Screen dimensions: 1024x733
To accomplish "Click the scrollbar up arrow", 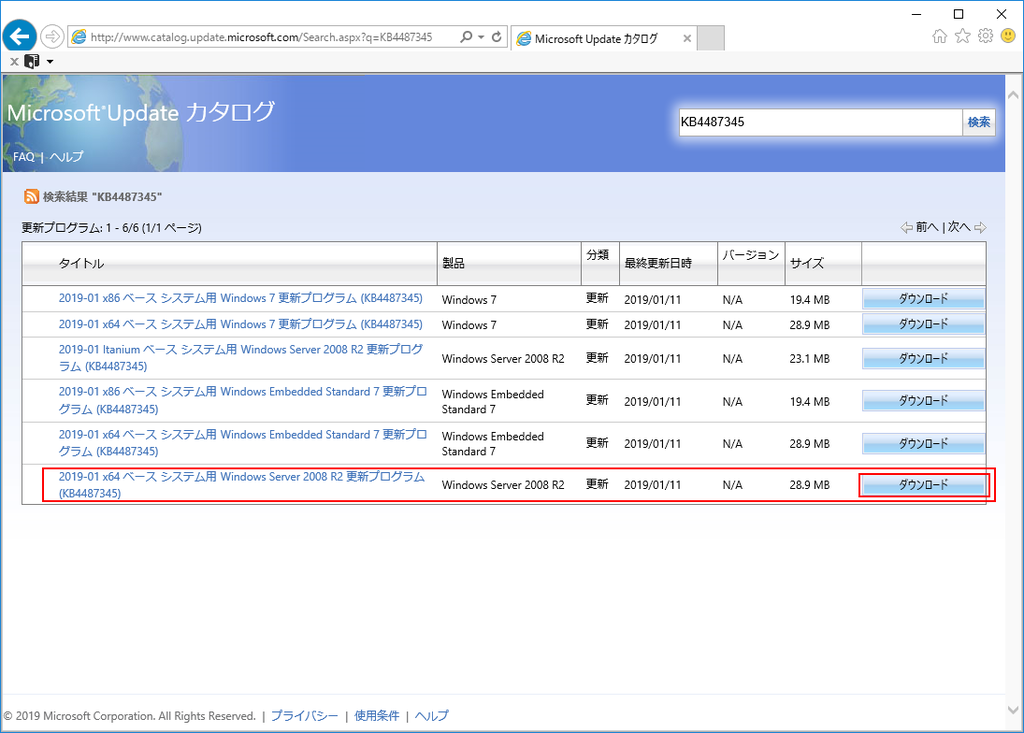I will click(1013, 95).
